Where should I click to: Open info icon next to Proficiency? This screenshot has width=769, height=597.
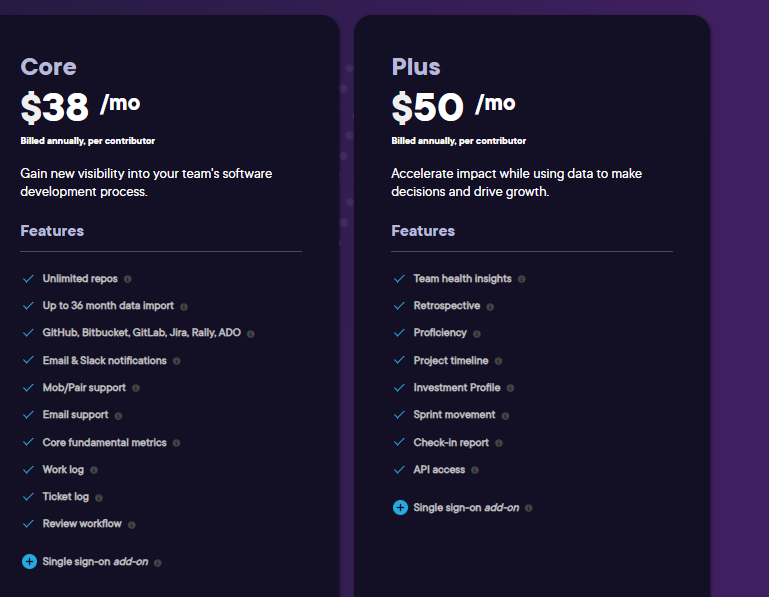(x=477, y=334)
